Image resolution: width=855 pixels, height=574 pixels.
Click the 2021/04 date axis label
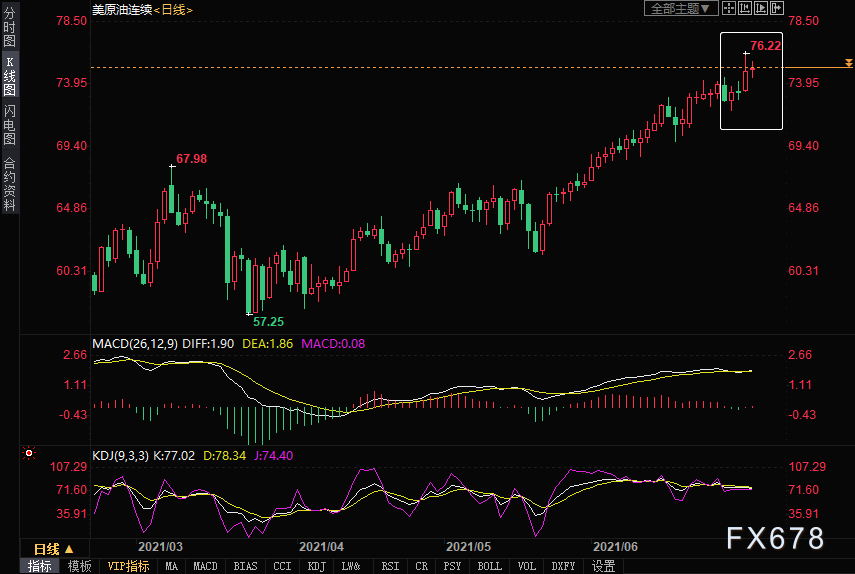pyautogui.click(x=321, y=547)
